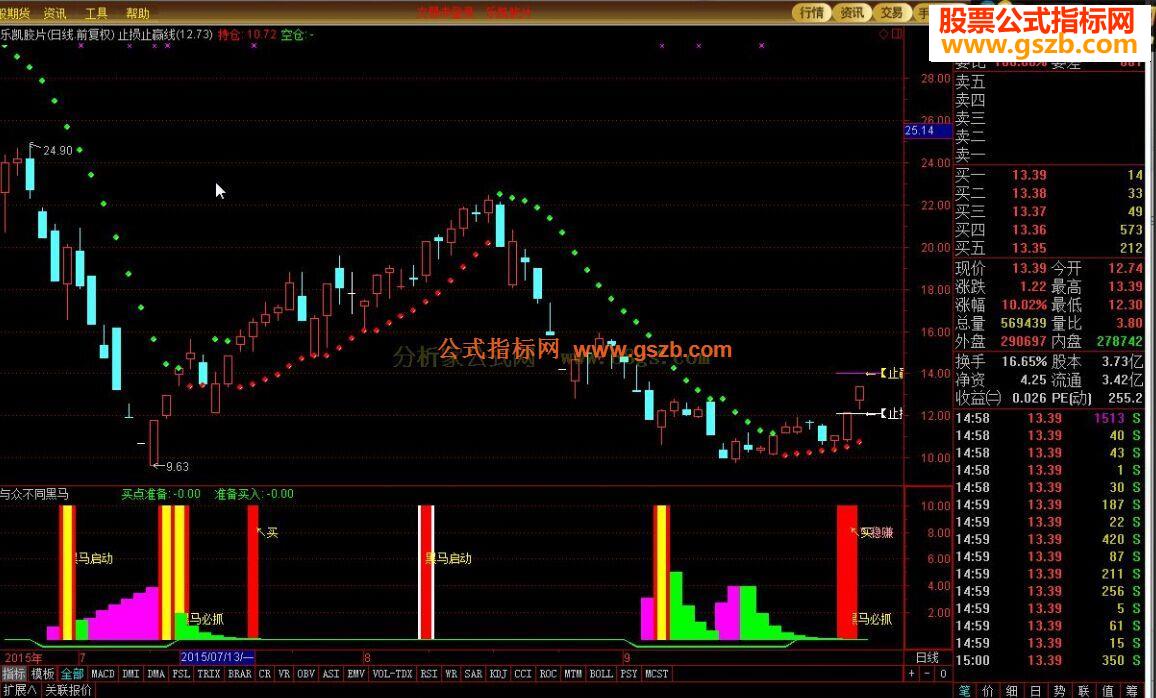This screenshot has width=1156, height=698.
Task: Switch to the MTM indicator
Action: point(573,674)
